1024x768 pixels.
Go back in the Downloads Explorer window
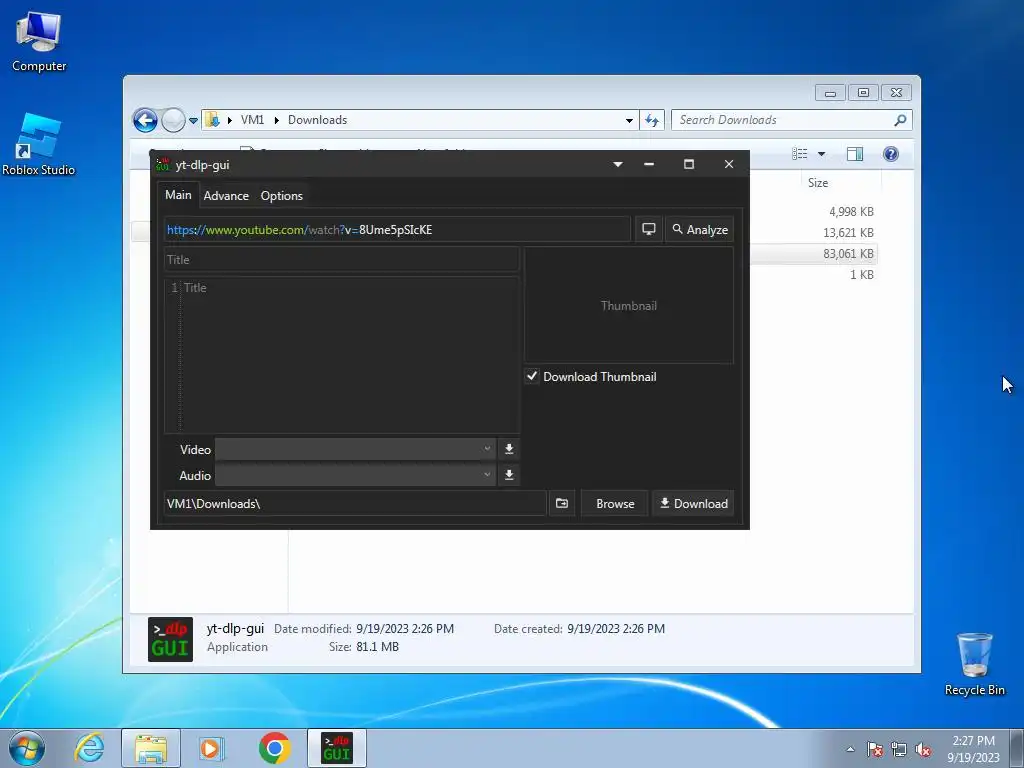(x=145, y=120)
